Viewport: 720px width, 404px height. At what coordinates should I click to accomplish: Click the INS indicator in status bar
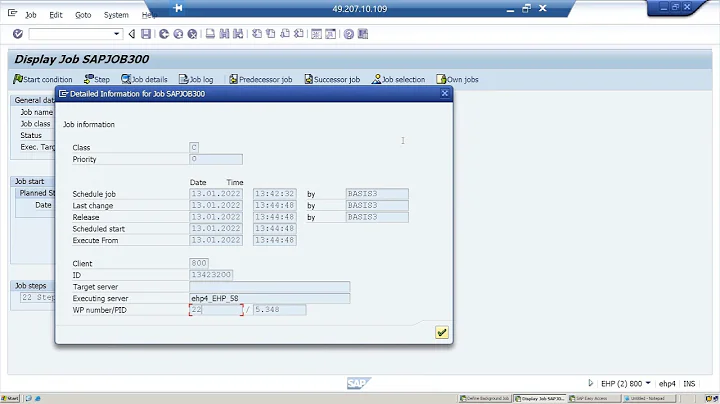689,383
